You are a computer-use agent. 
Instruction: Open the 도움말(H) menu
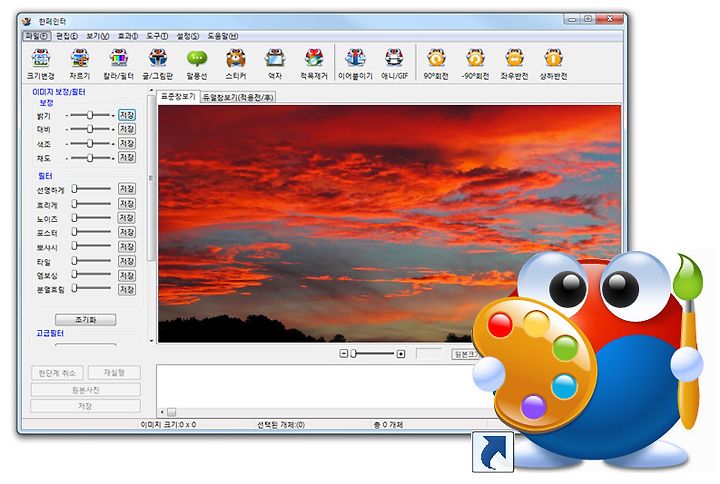[x=223, y=36]
